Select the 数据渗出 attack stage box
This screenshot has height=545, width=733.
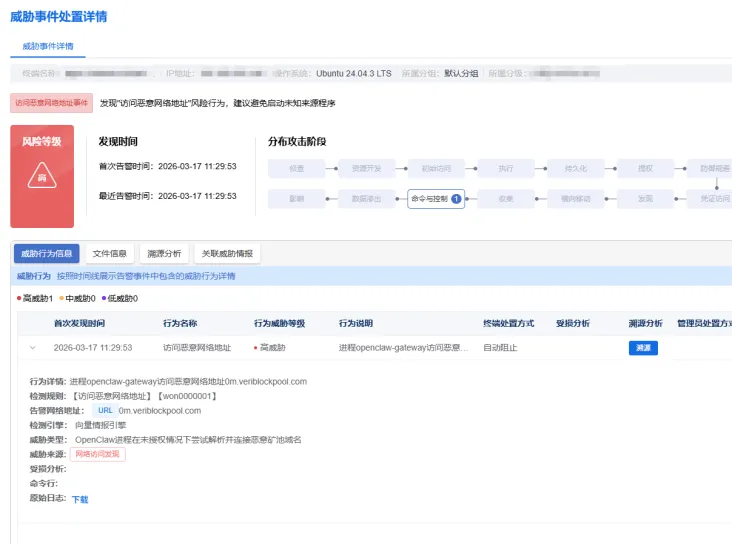(x=366, y=199)
